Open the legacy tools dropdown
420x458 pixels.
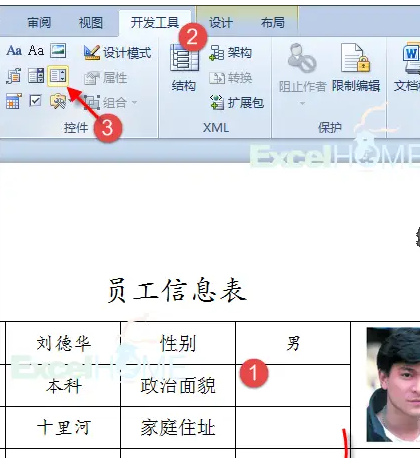click(60, 101)
